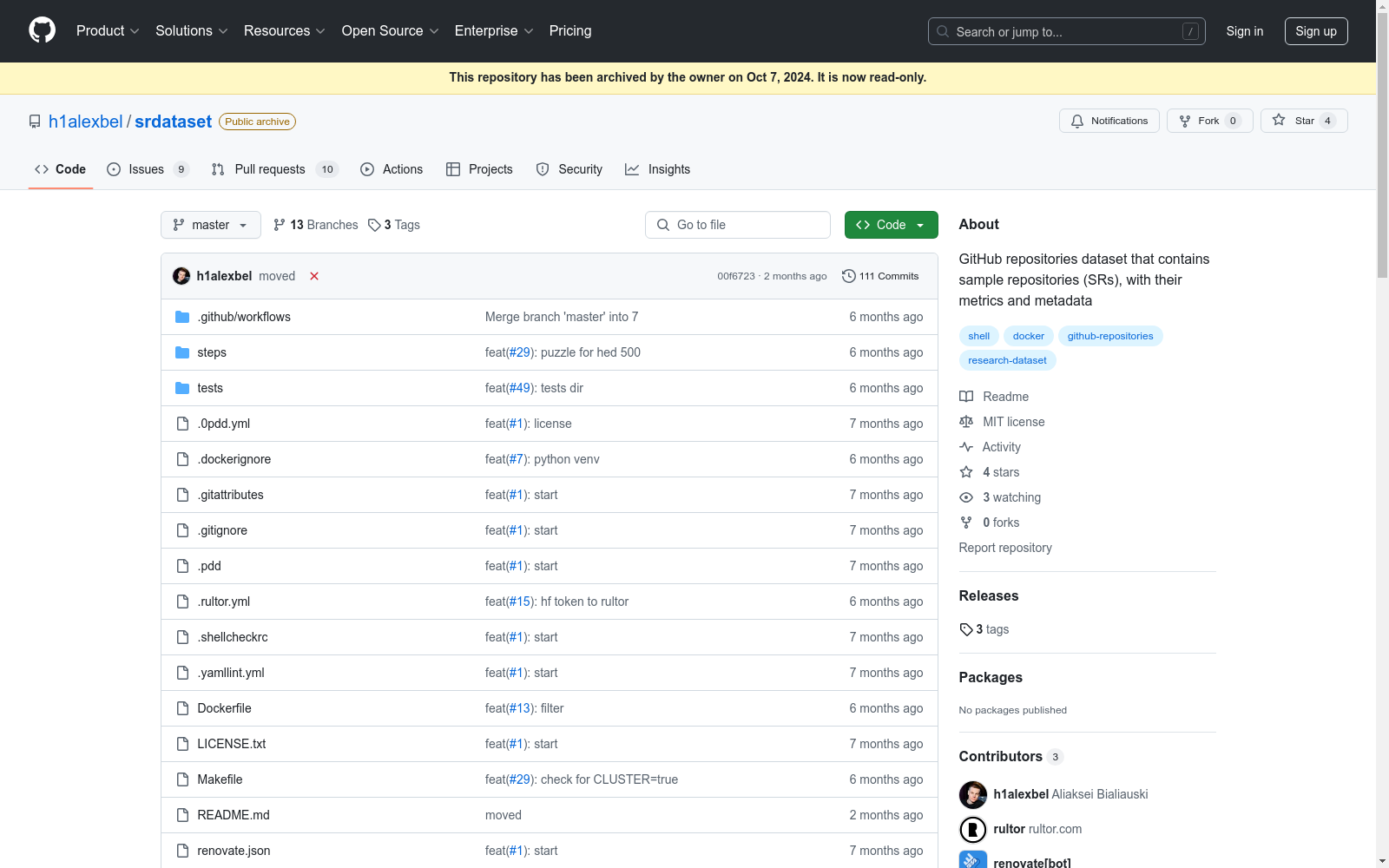1389x868 pixels.
Task: Click the failed status X icon next to moved
Action: point(314,276)
